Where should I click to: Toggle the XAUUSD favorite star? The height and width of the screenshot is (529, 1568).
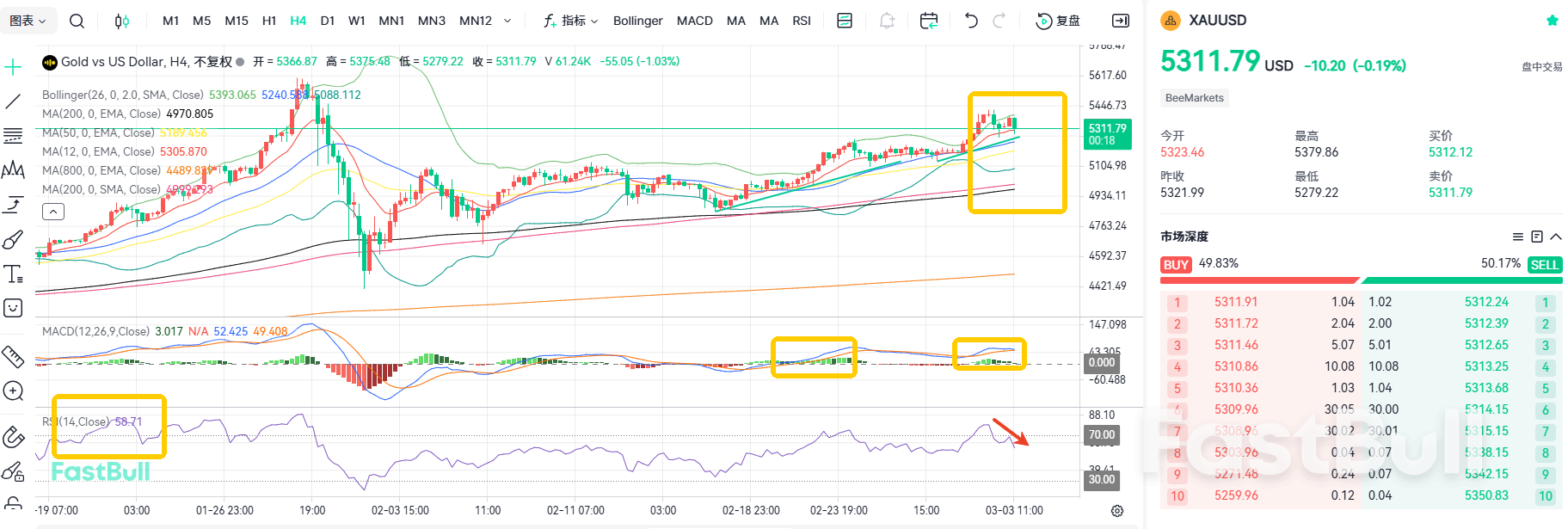1552,21
